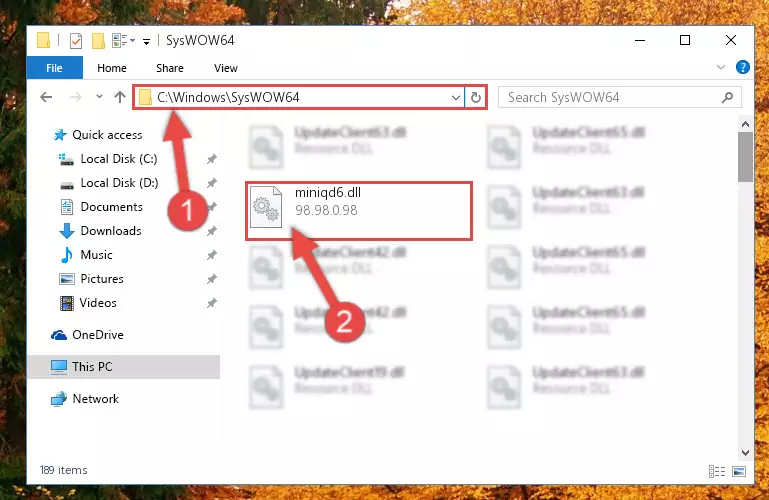Switch to the View ribbon tab
Viewport: 769px width, 500px height.
pyautogui.click(x=226, y=68)
